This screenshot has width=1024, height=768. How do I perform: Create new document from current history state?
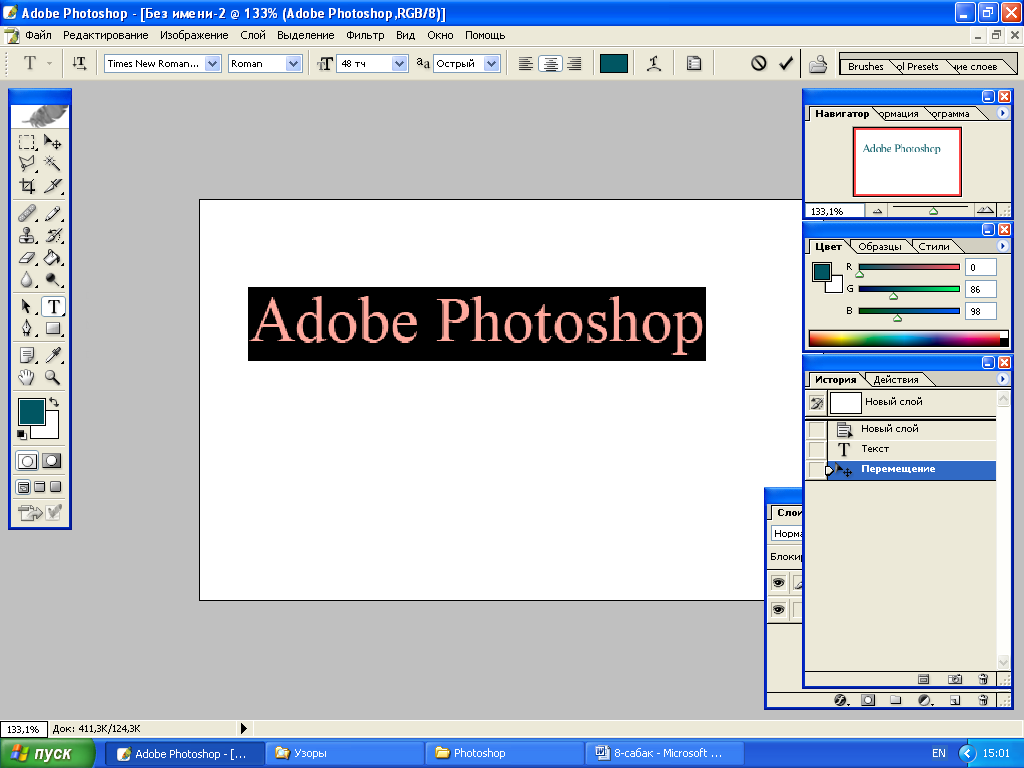click(923, 679)
